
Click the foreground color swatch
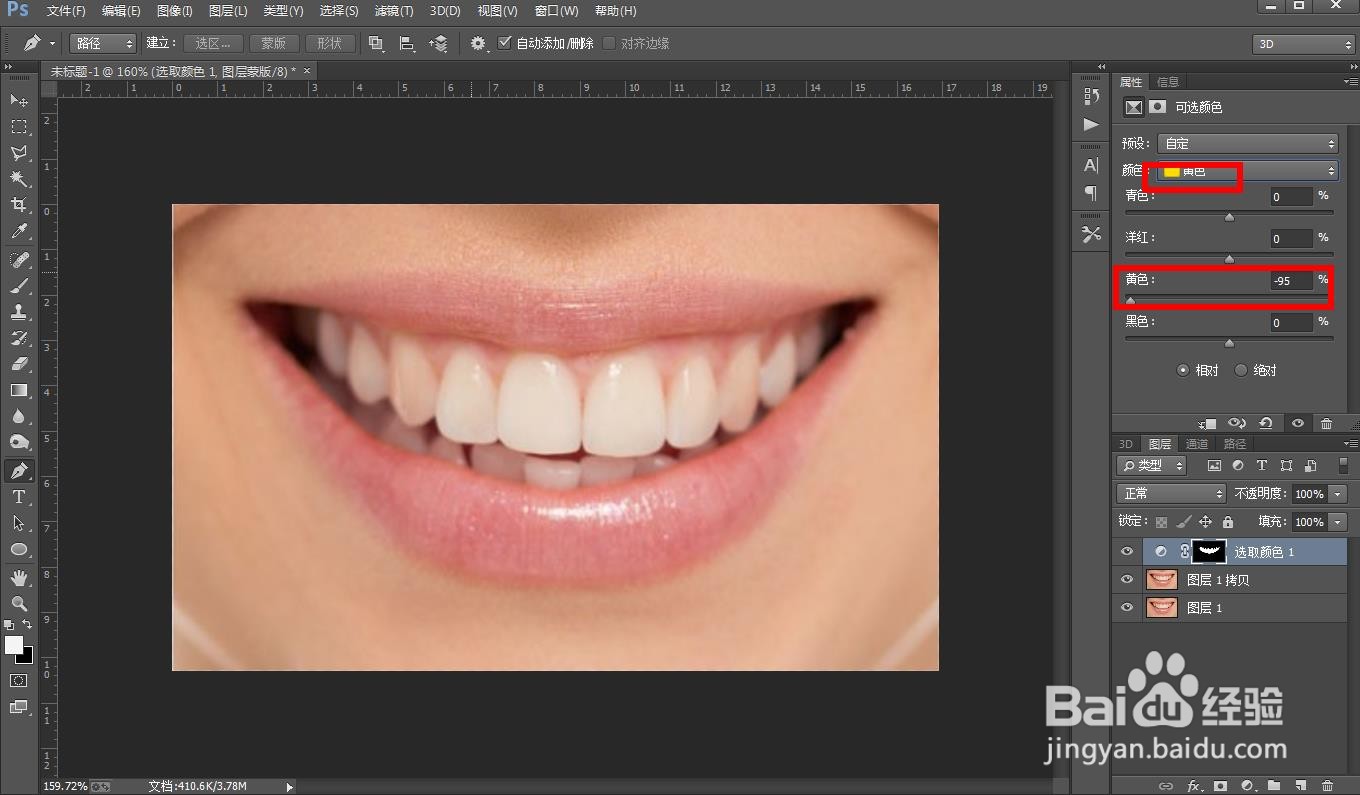point(14,646)
